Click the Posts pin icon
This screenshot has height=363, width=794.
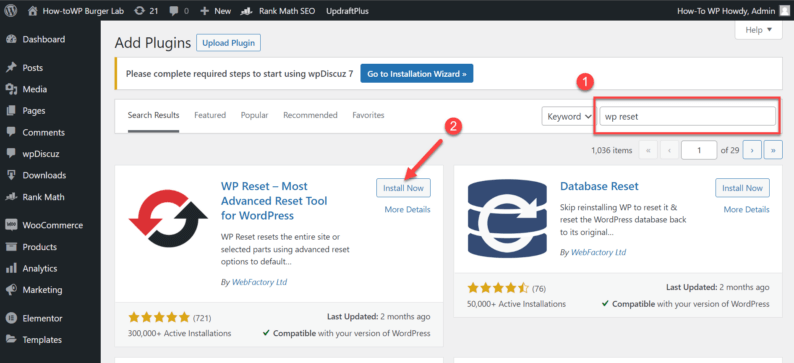coord(11,68)
